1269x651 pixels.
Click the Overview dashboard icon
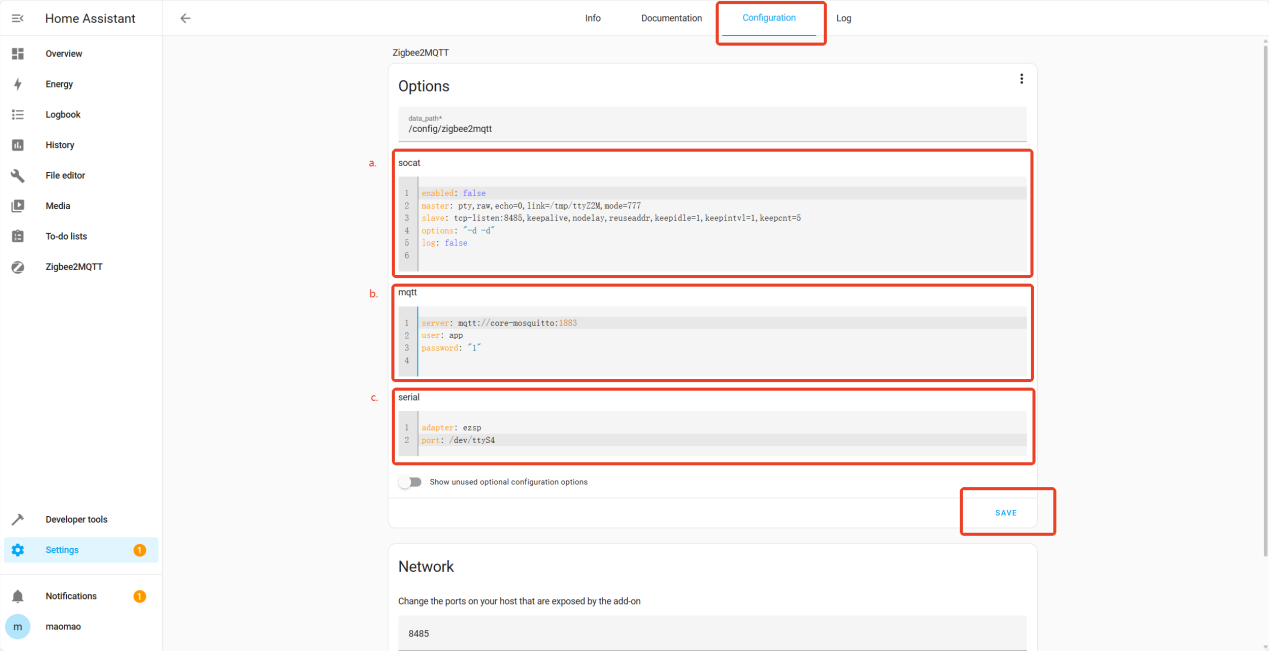[x=17, y=53]
